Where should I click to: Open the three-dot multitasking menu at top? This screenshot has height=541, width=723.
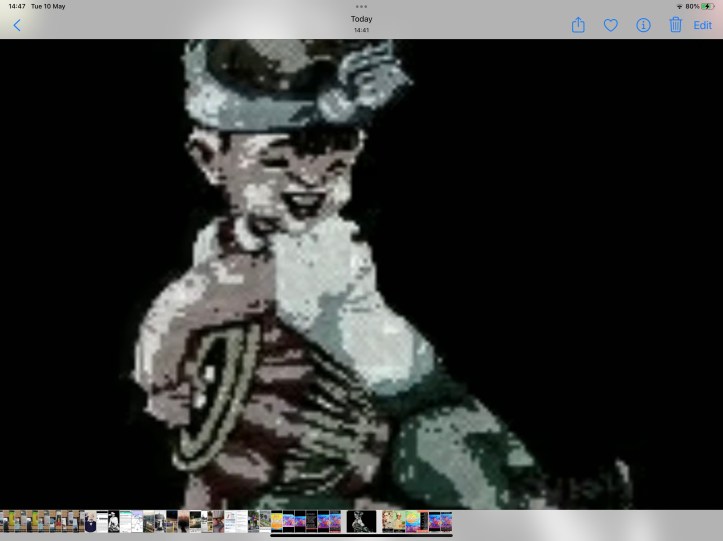tap(361, 7)
